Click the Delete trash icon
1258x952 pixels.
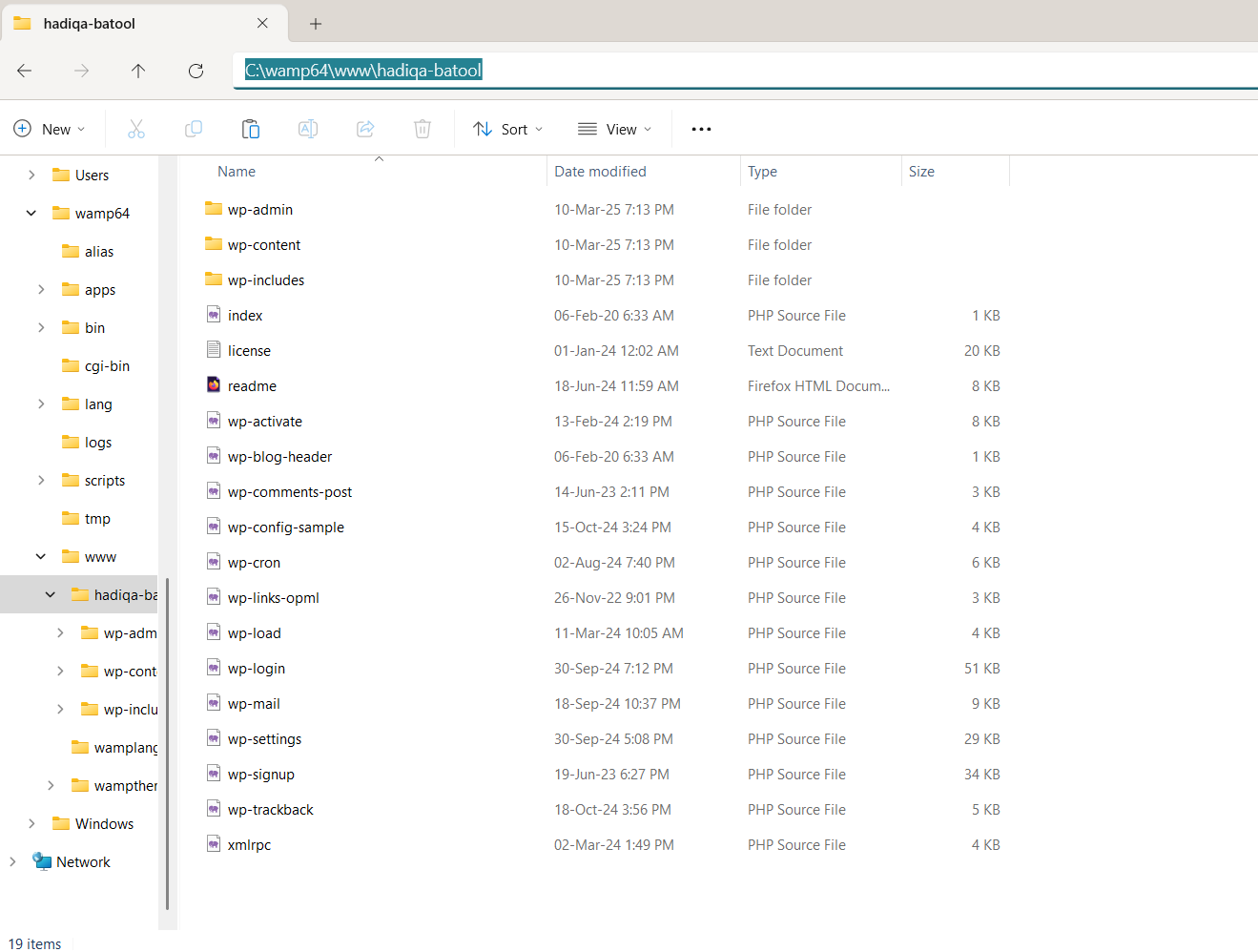pyautogui.click(x=423, y=129)
